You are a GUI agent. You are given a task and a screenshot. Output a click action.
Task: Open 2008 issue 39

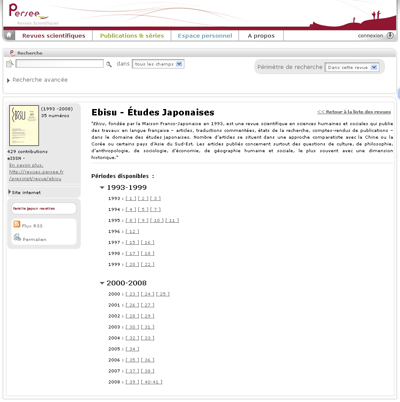tap(132, 382)
